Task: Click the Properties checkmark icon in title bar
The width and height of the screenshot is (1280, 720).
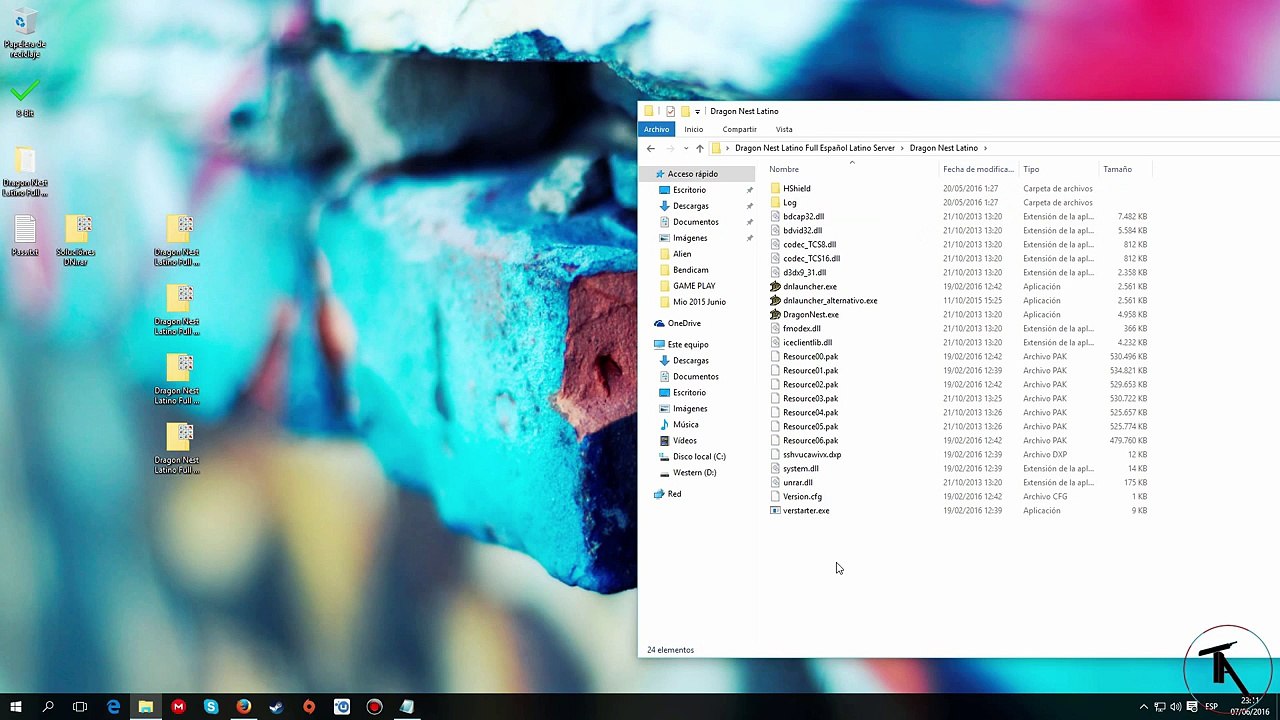Action: point(670,111)
